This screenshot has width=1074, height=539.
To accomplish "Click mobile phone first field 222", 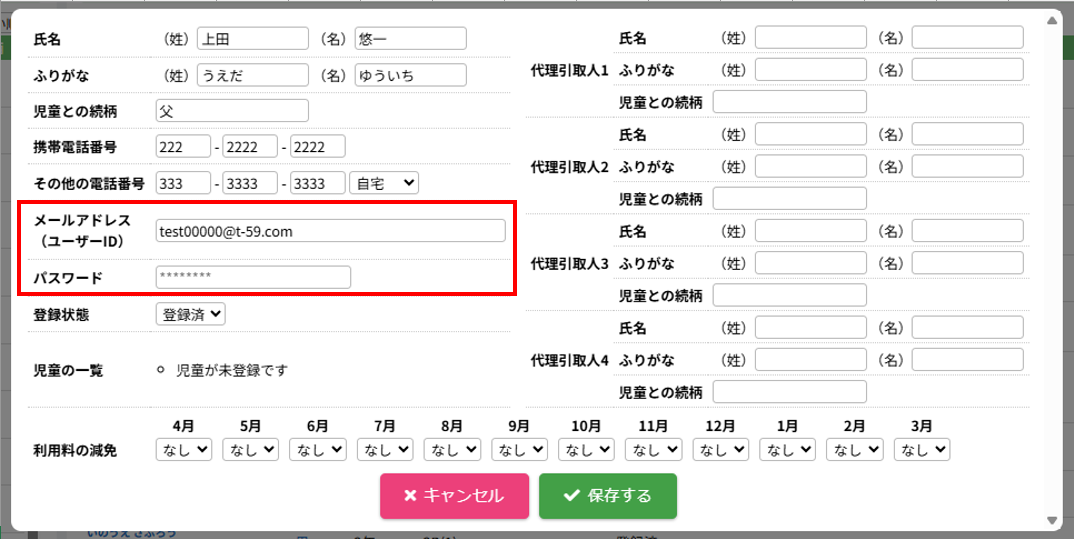I will point(183,147).
